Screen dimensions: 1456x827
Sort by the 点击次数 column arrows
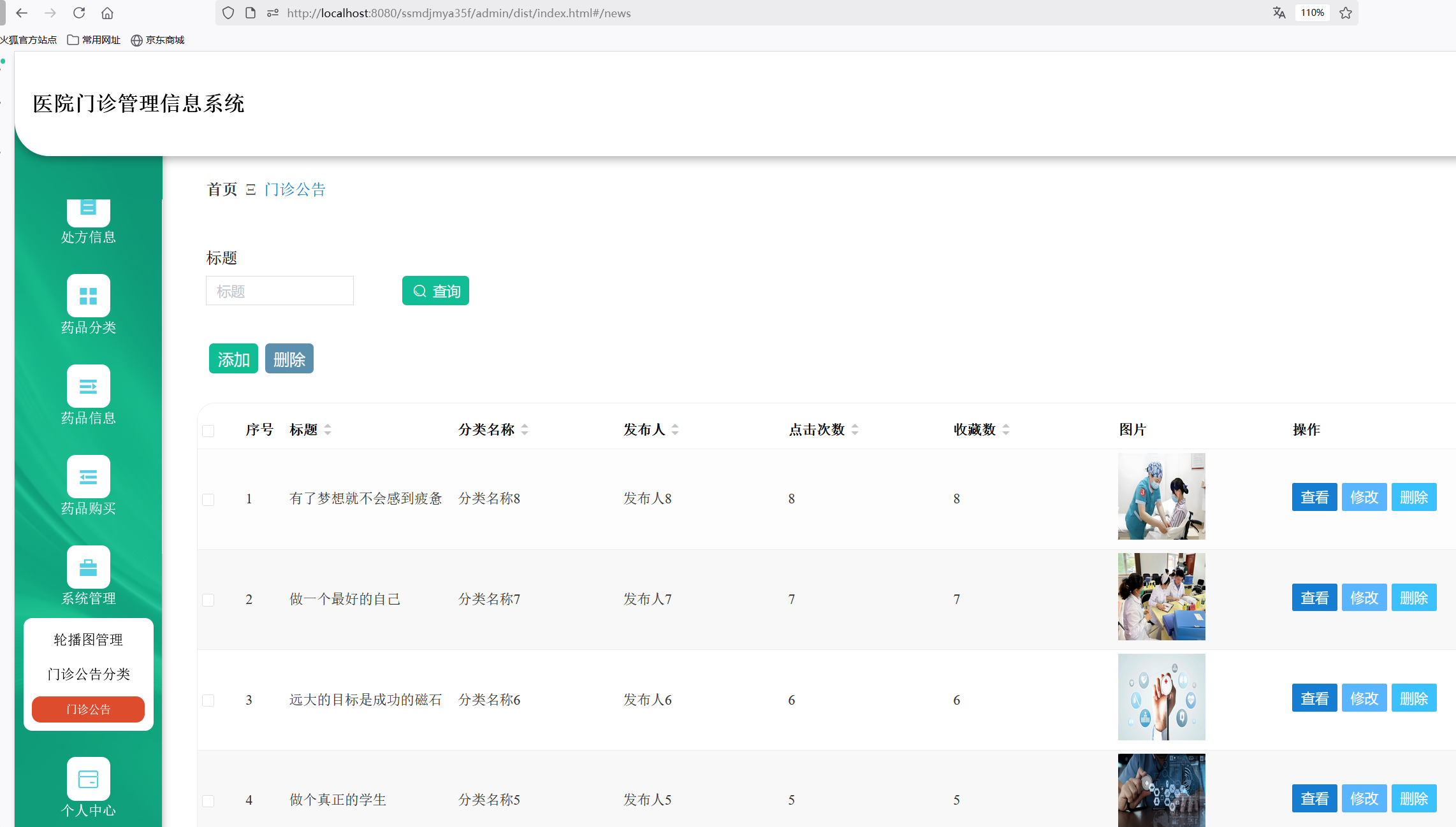click(x=855, y=430)
